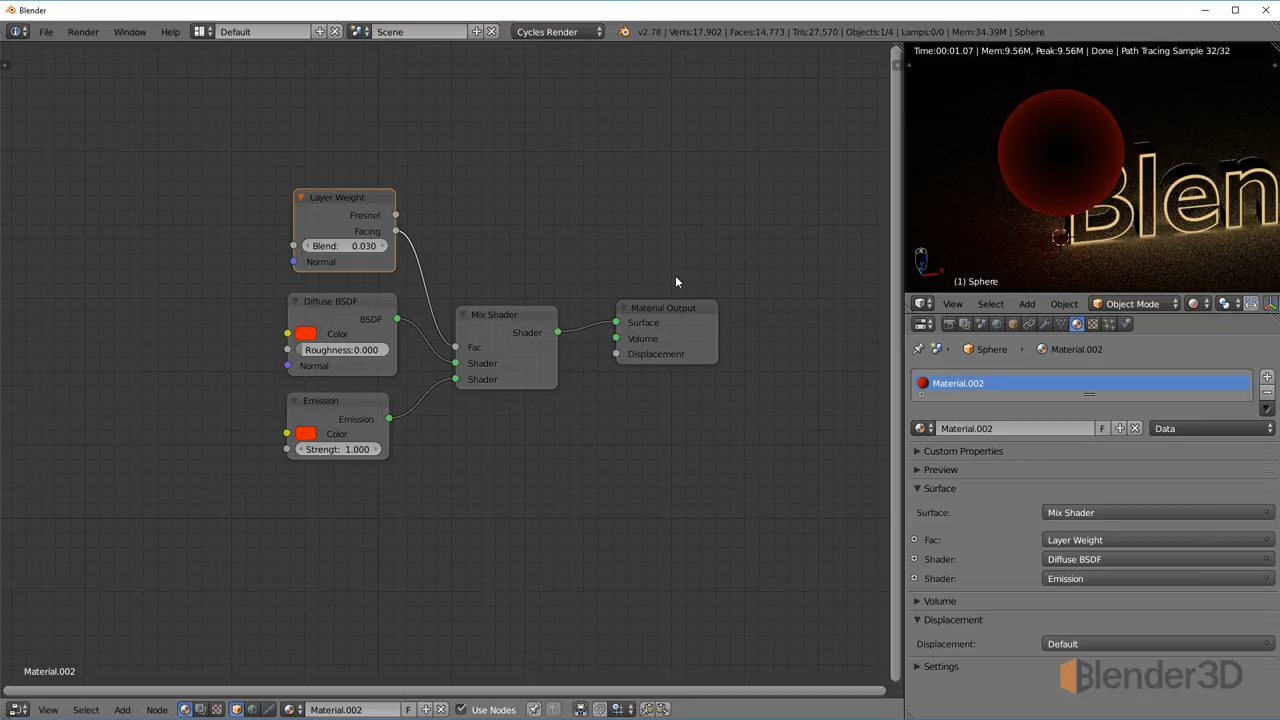Add a material slot with plus button
Image resolution: width=1280 pixels, height=720 pixels.
[1267, 377]
